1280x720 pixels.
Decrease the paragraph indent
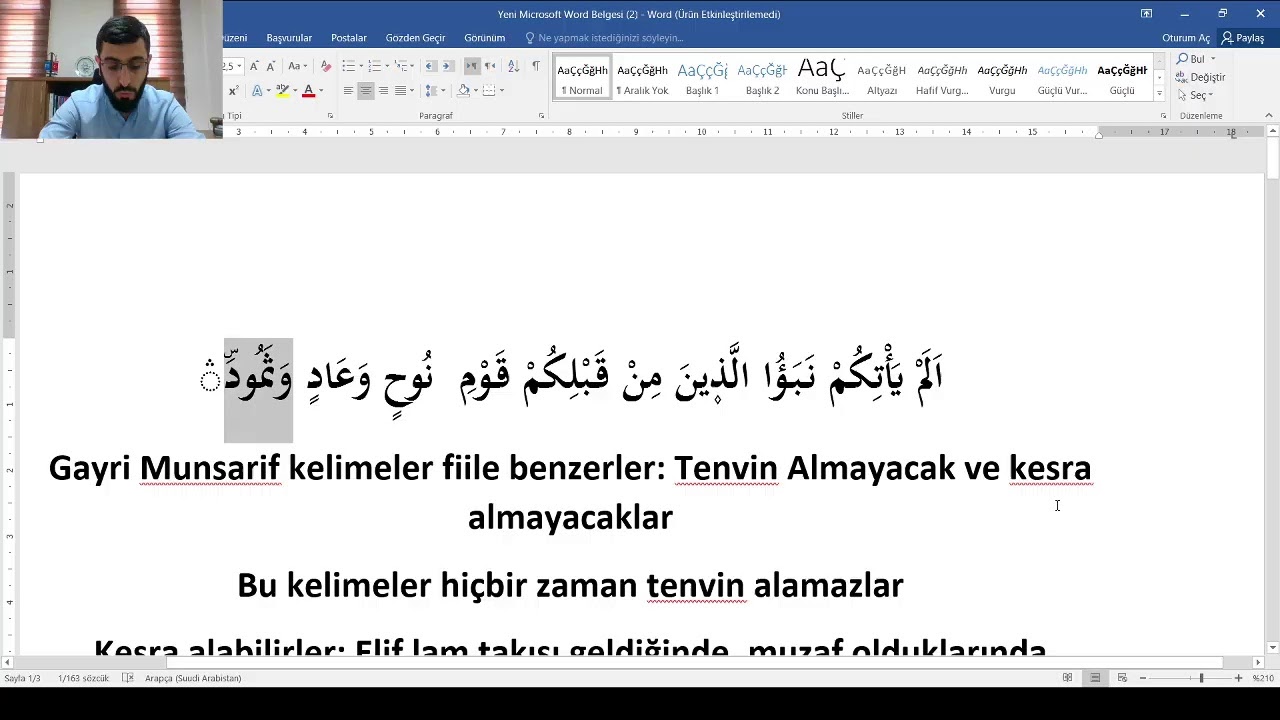430,66
